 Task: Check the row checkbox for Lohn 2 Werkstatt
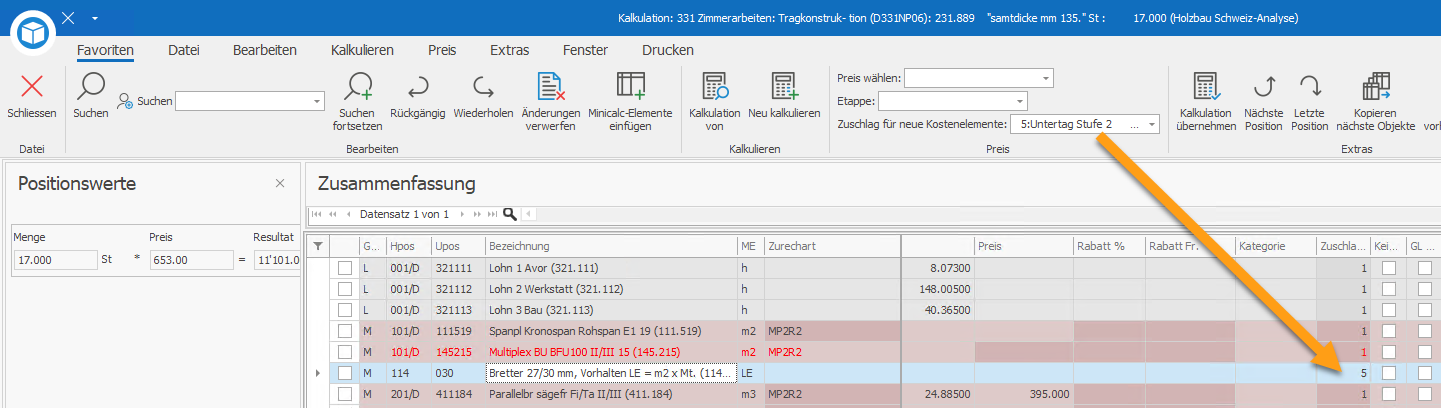(x=345, y=289)
